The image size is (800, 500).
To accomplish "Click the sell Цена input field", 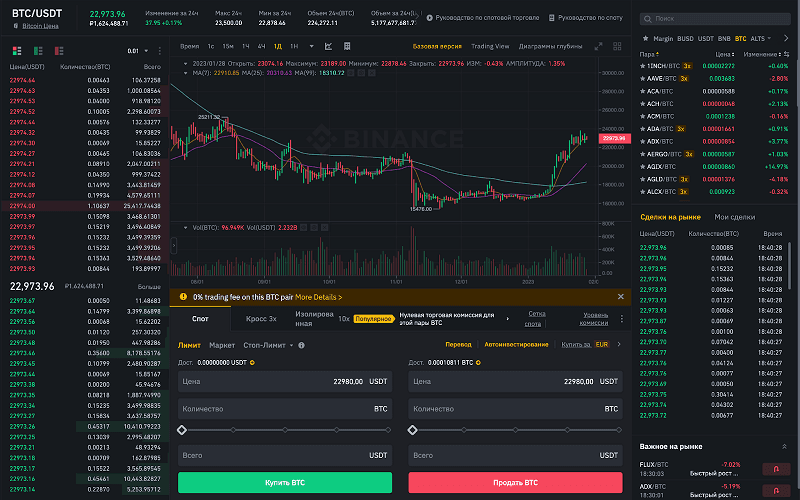I will click(515, 381).
